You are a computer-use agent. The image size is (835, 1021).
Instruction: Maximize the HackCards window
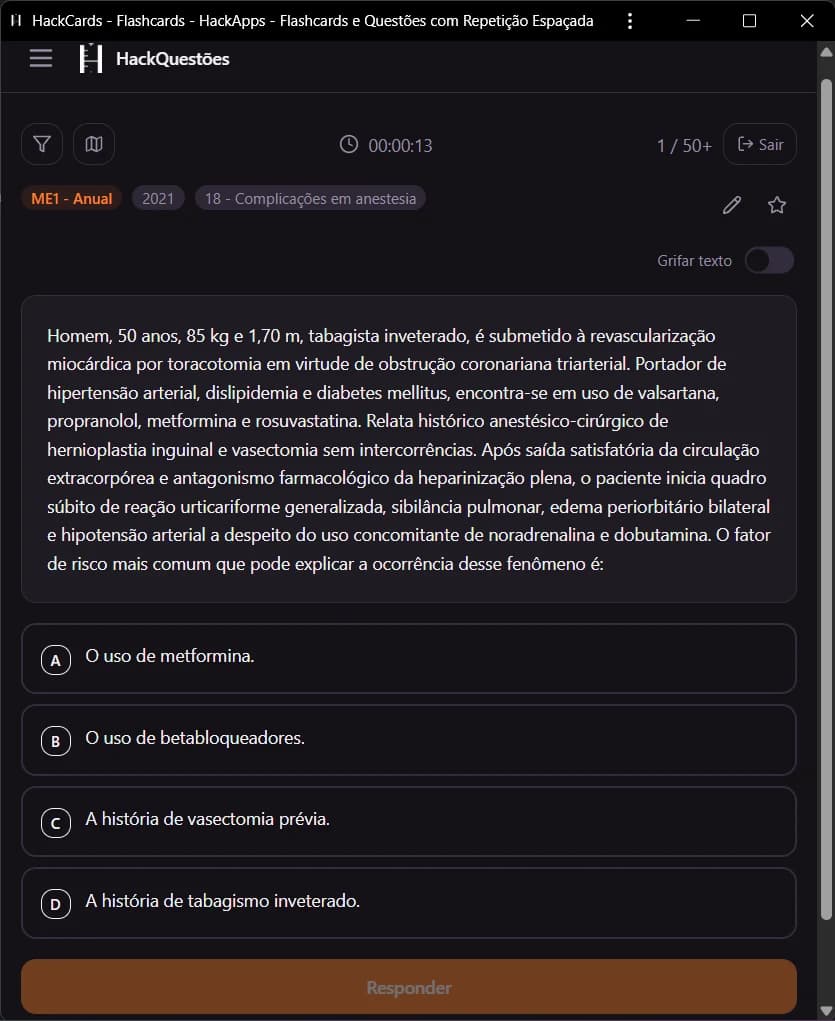pyautogui.click(x=750, y=21)
